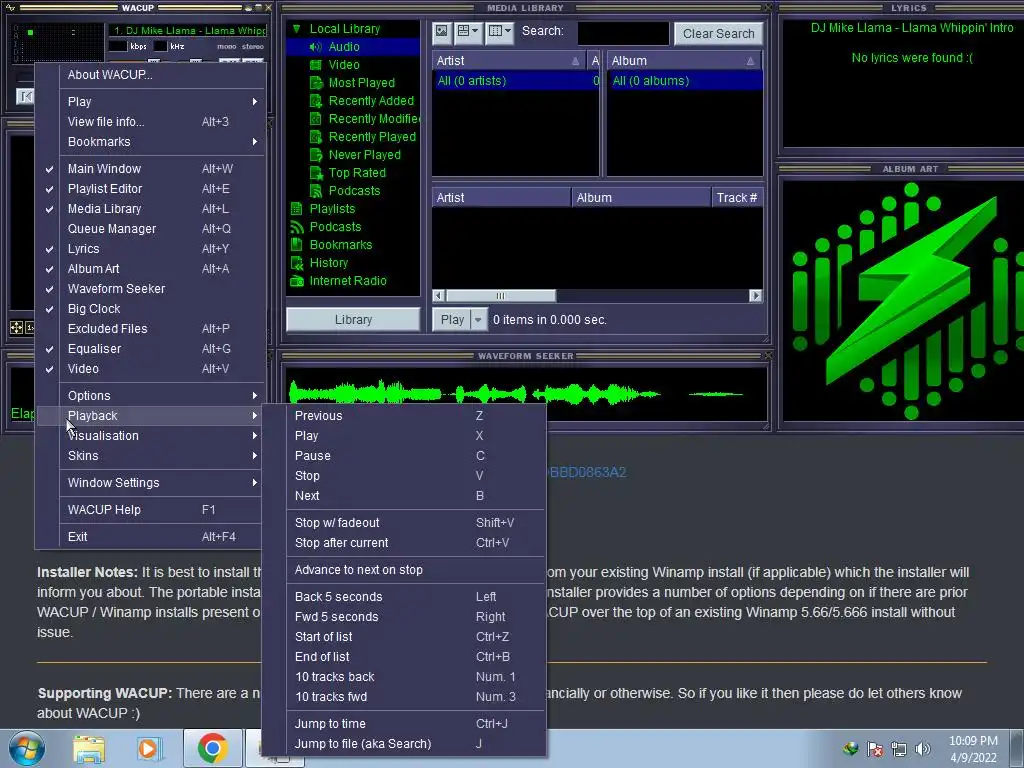The width and height of the screenshot is (1024, 768).
Task: Expand the Play submenu
Action: (151, 102)
